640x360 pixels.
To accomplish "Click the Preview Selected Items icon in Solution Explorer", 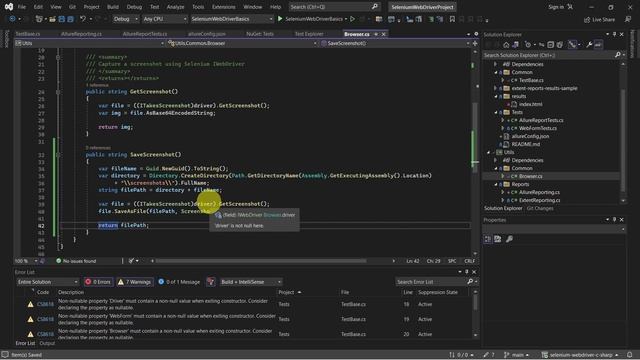I will point(598,45).
